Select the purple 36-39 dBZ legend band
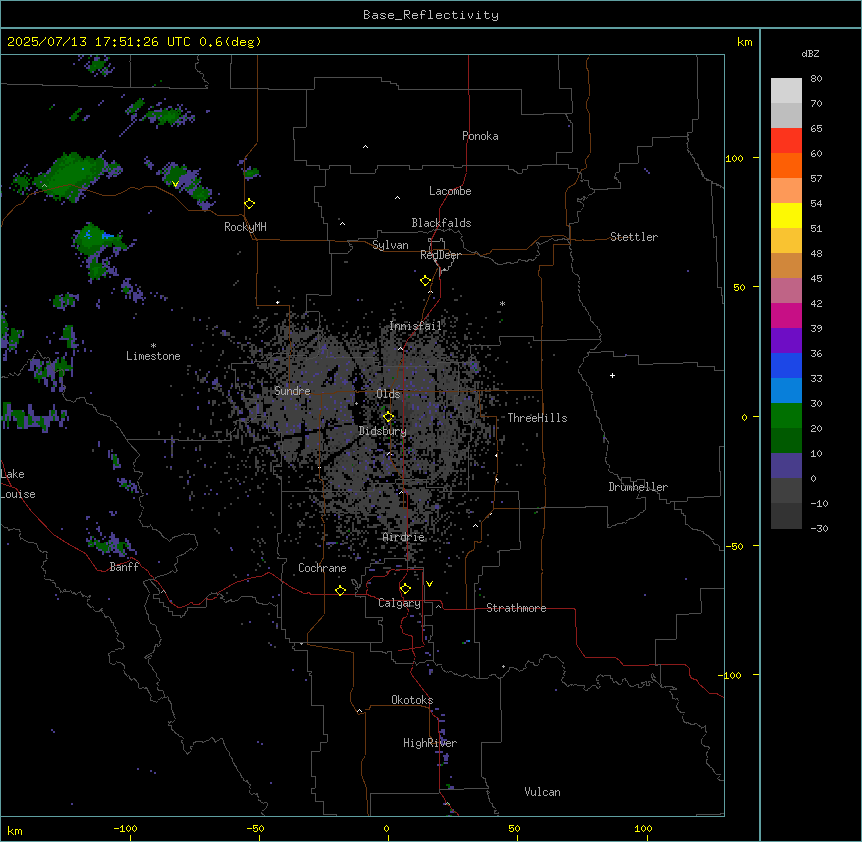This screenshot has height=842, width=862. [786, 341]
